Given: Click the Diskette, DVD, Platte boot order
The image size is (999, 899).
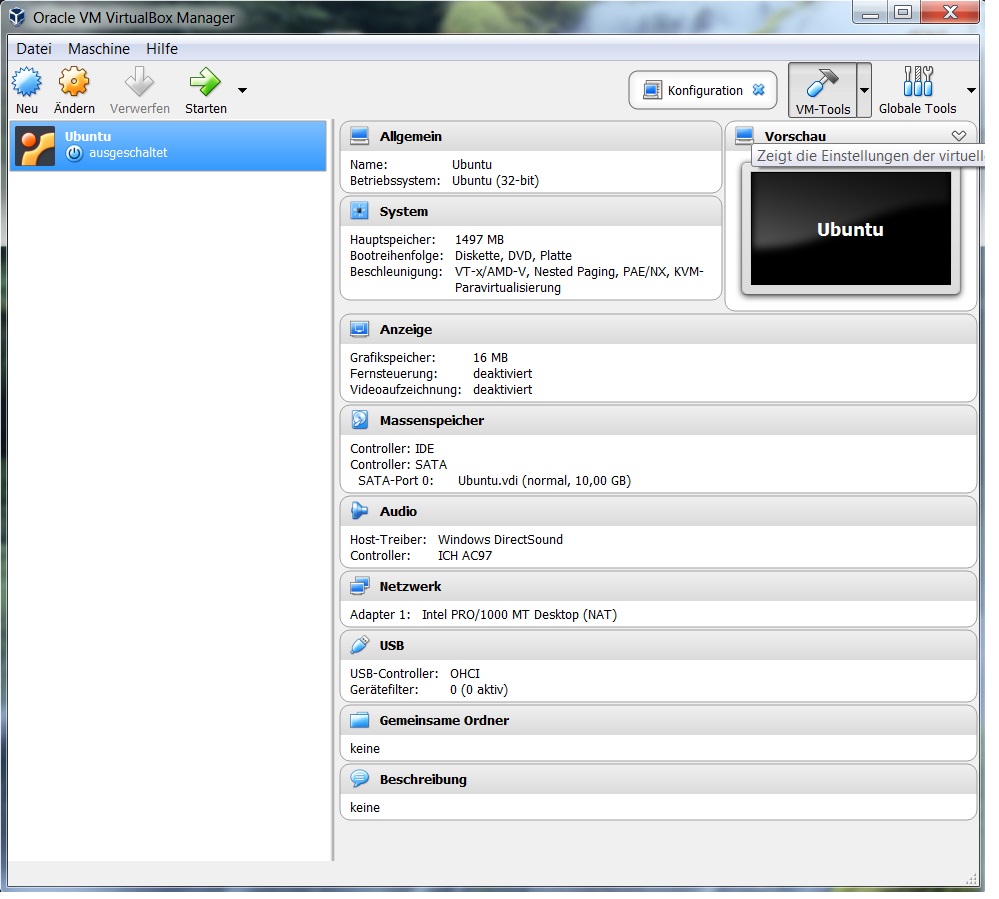Looking at the screenshot, I should [513, 256].
